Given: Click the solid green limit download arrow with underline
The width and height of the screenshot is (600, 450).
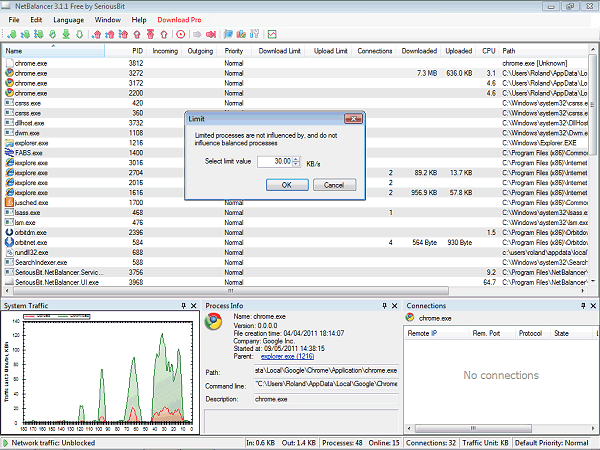Looking at the screenshot, I should (66, 34).
